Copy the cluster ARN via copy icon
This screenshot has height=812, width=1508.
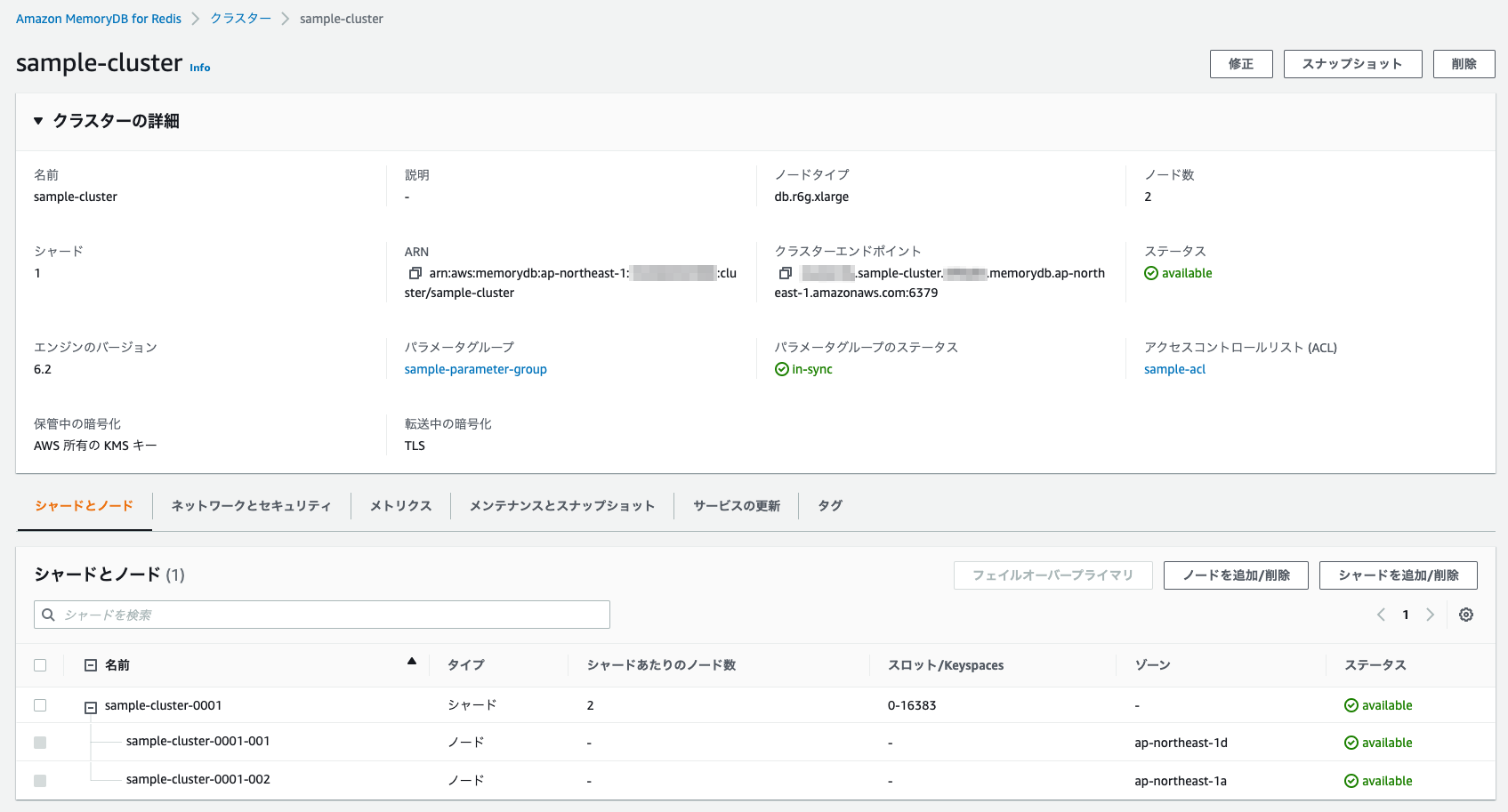415,273
